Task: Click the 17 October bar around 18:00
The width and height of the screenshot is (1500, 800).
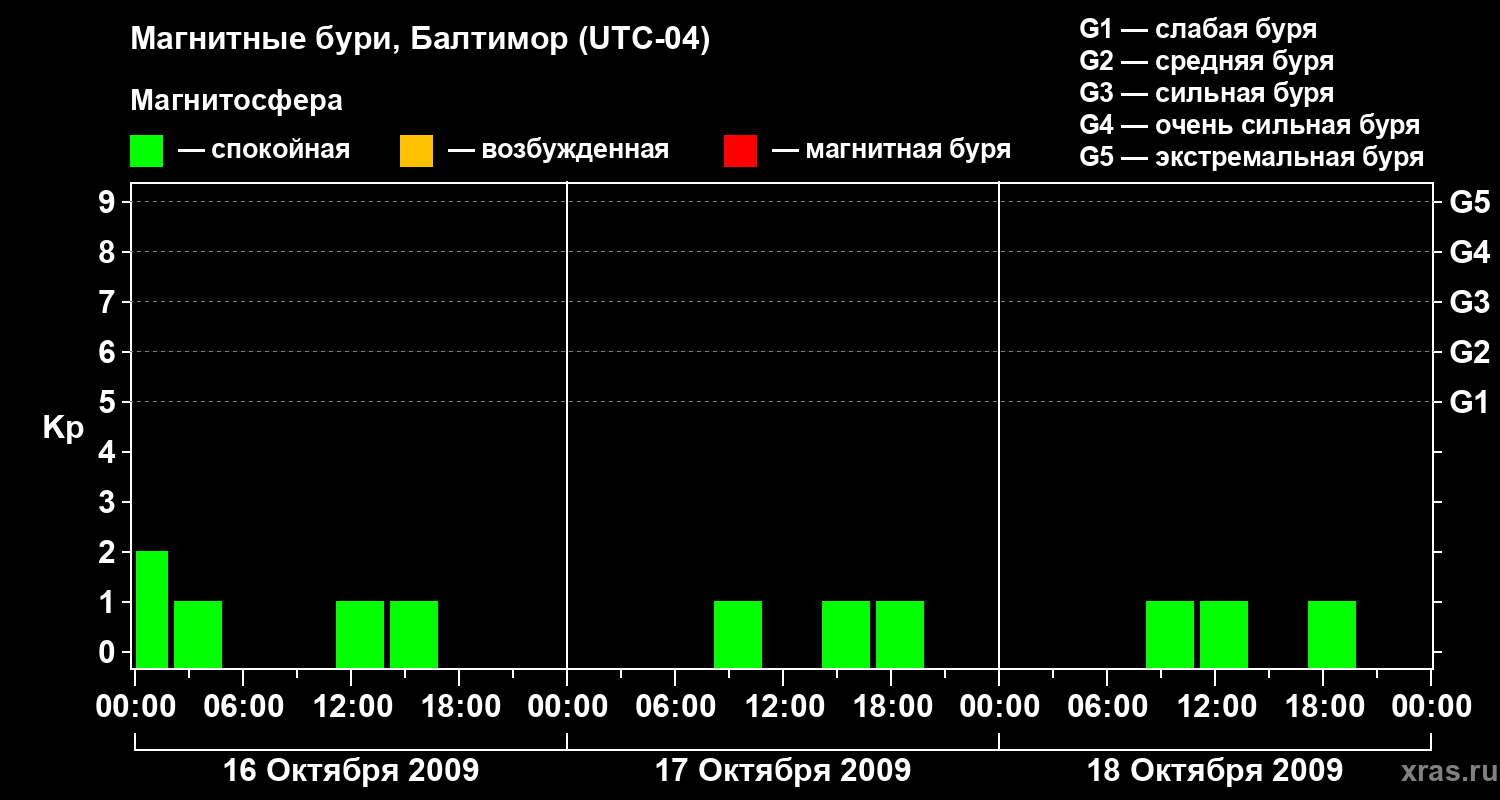Action: click(x=900, y=634)
